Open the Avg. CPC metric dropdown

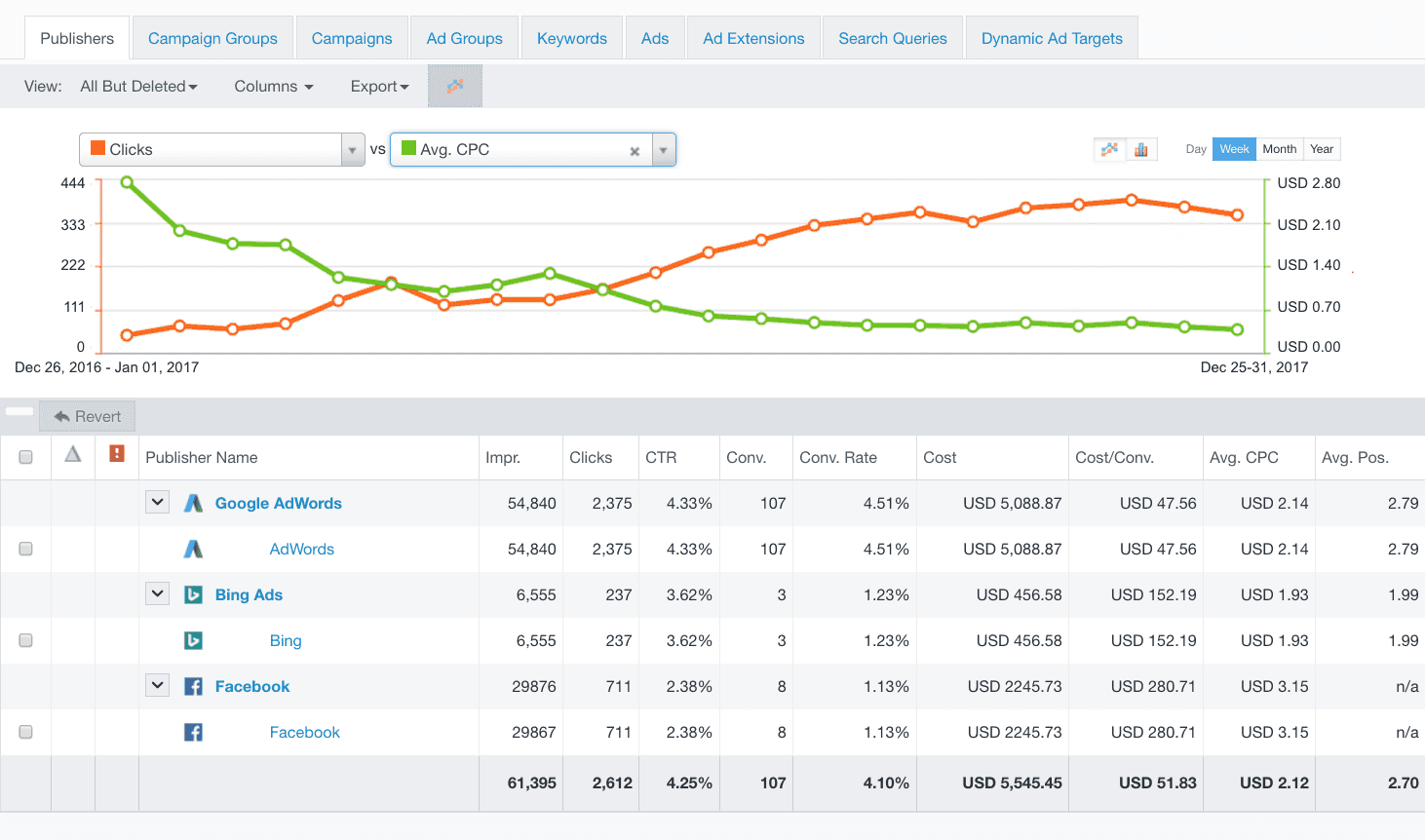pyautogui.click(x=663, y=149)
